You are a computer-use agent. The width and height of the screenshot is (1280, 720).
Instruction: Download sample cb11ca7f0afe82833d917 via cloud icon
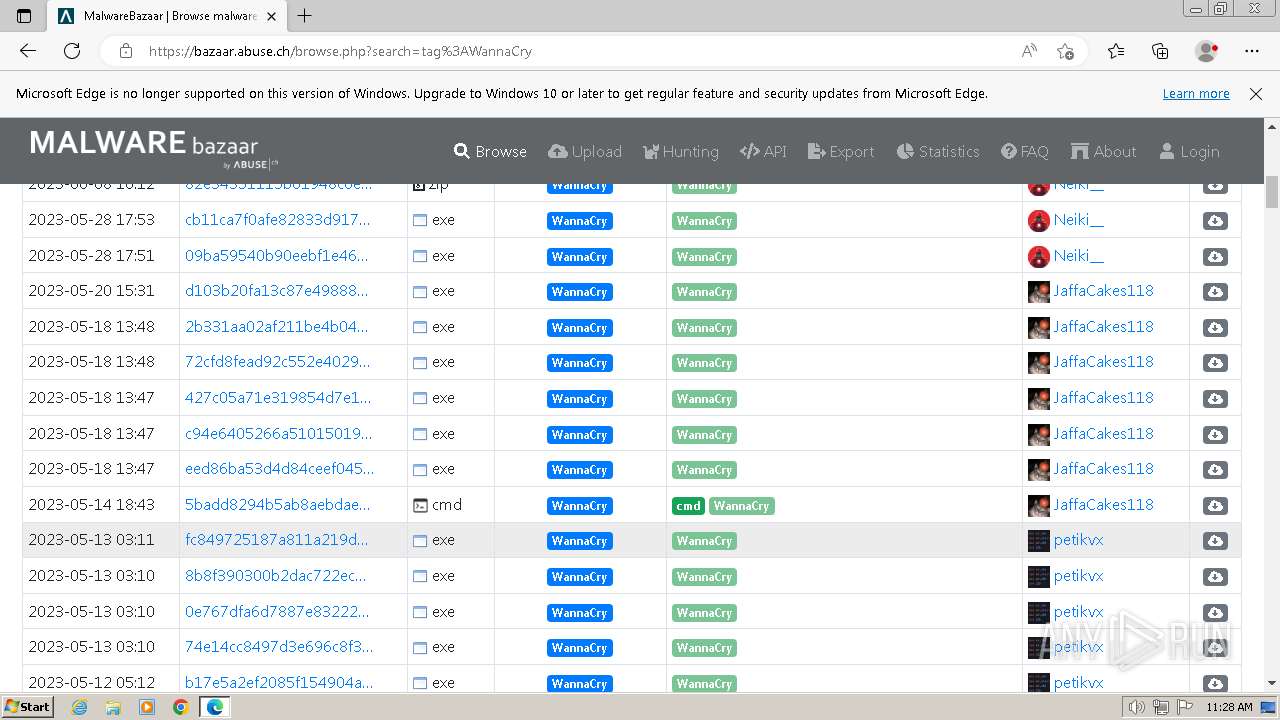click(x=1215, y=221)
